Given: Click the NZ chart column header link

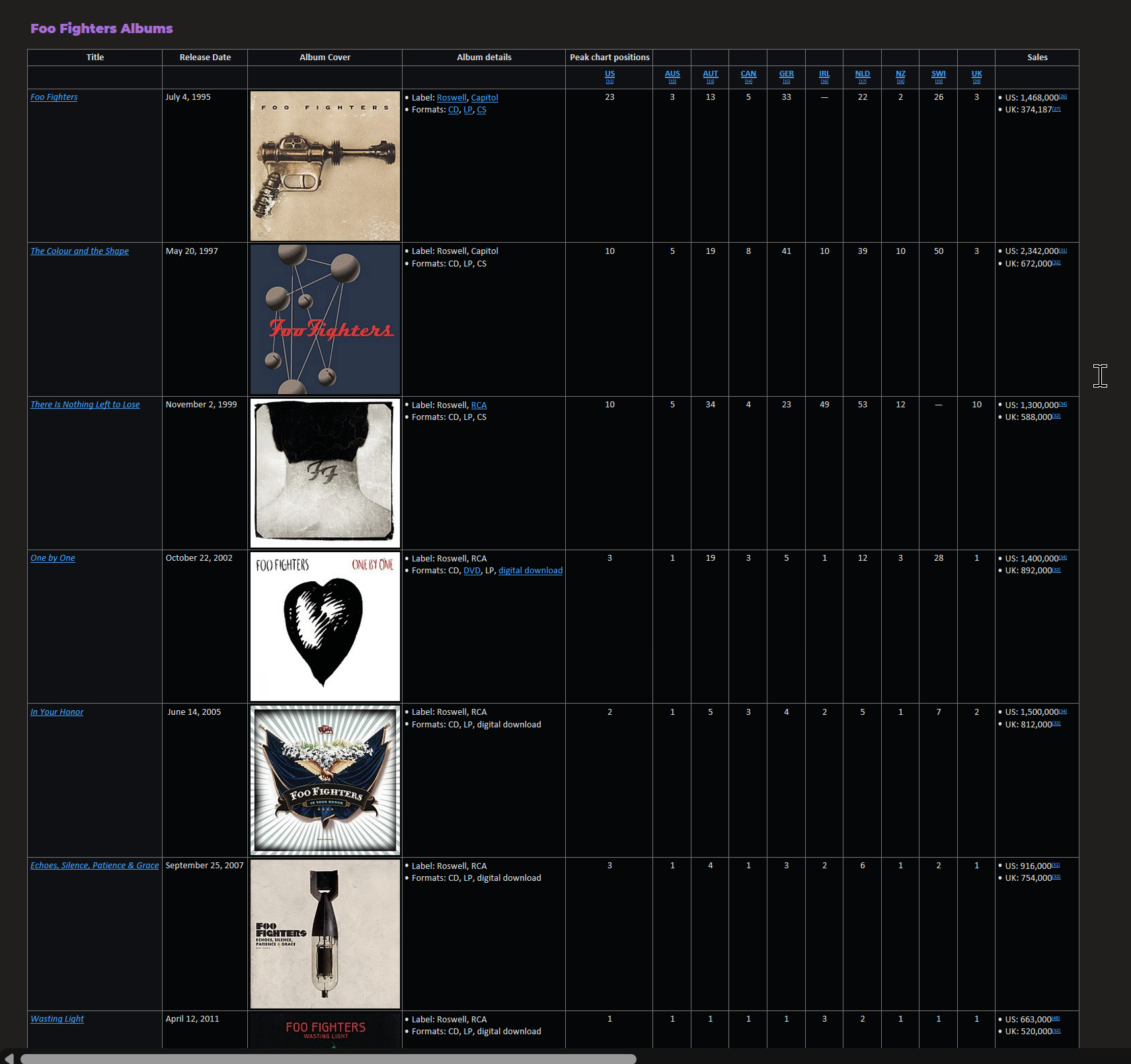Looking at the screenshot, I should point(900,74).
